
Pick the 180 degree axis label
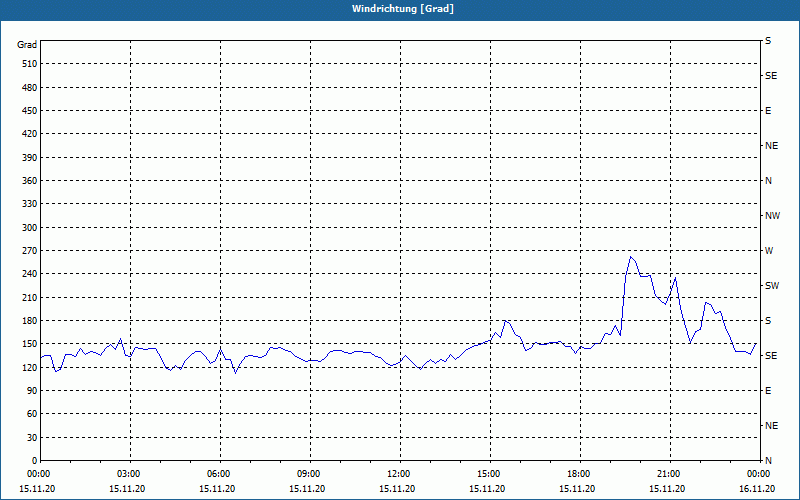pos(30,321)
